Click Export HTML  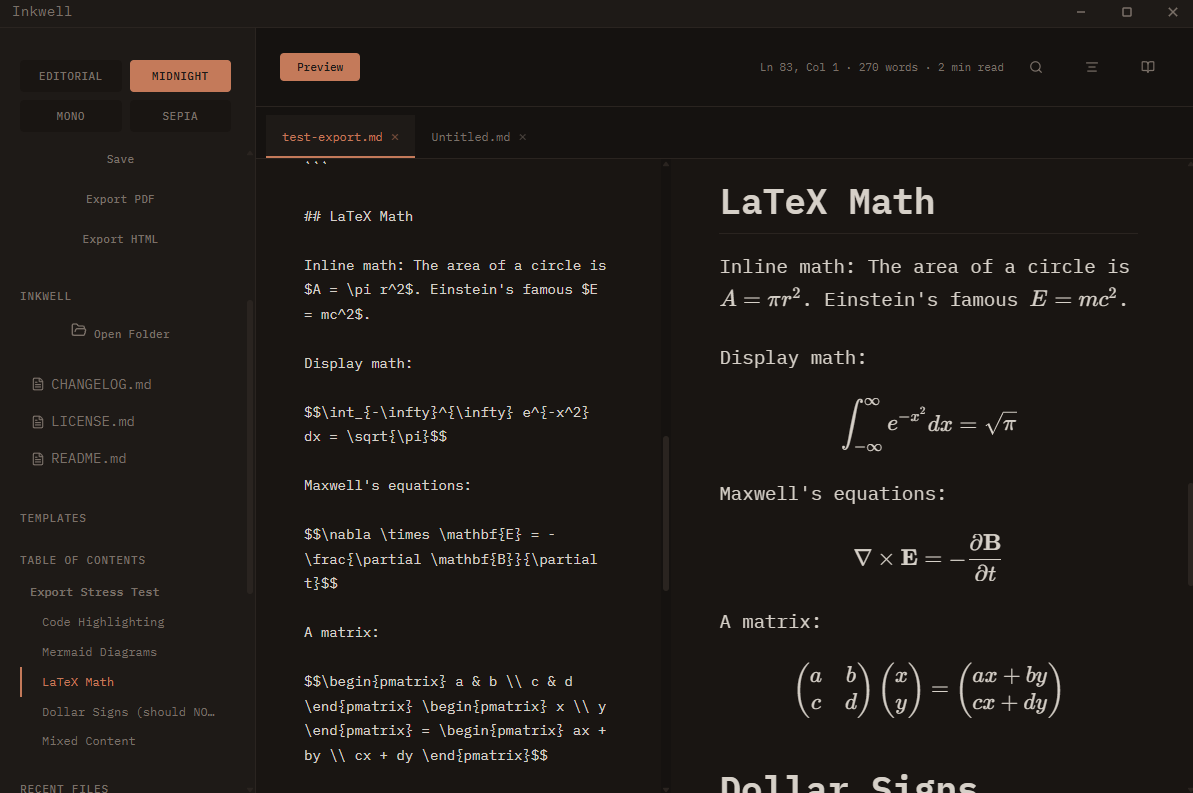click(120, 239)
